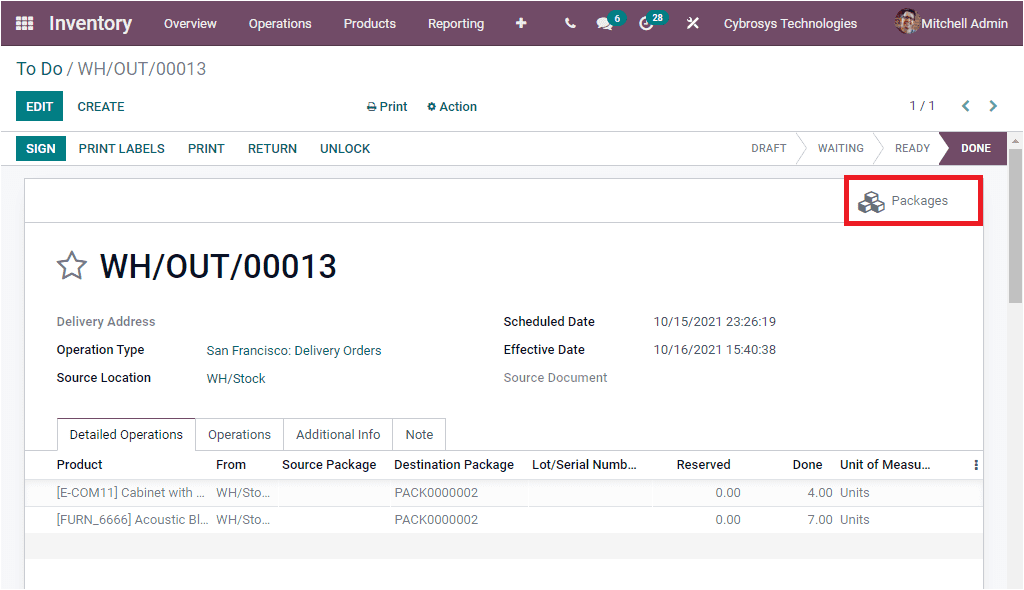Screen dimensions: 1024x590
Task: Switch to the Operations tab
Action: pos(239,434)
